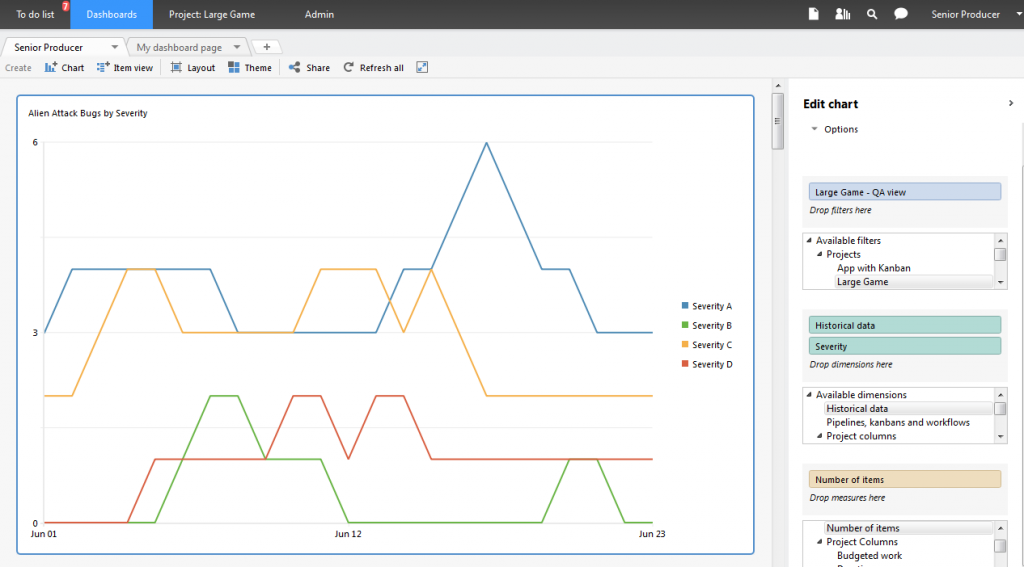Click the Chart creation icon
The width and height of the screenshot is (1024, 567).
tap(52, 68)
